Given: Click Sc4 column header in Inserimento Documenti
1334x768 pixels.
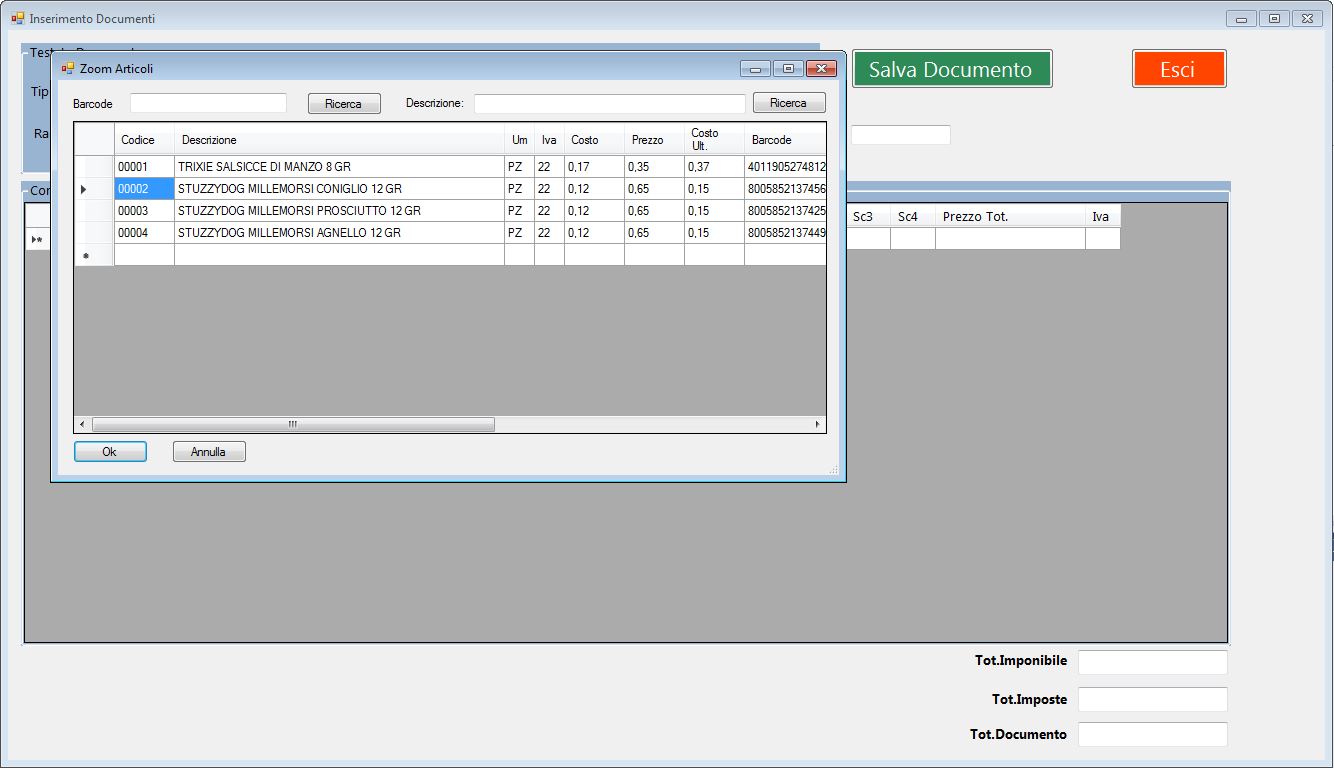Looking at the screenshot, I should click(913, 216).
